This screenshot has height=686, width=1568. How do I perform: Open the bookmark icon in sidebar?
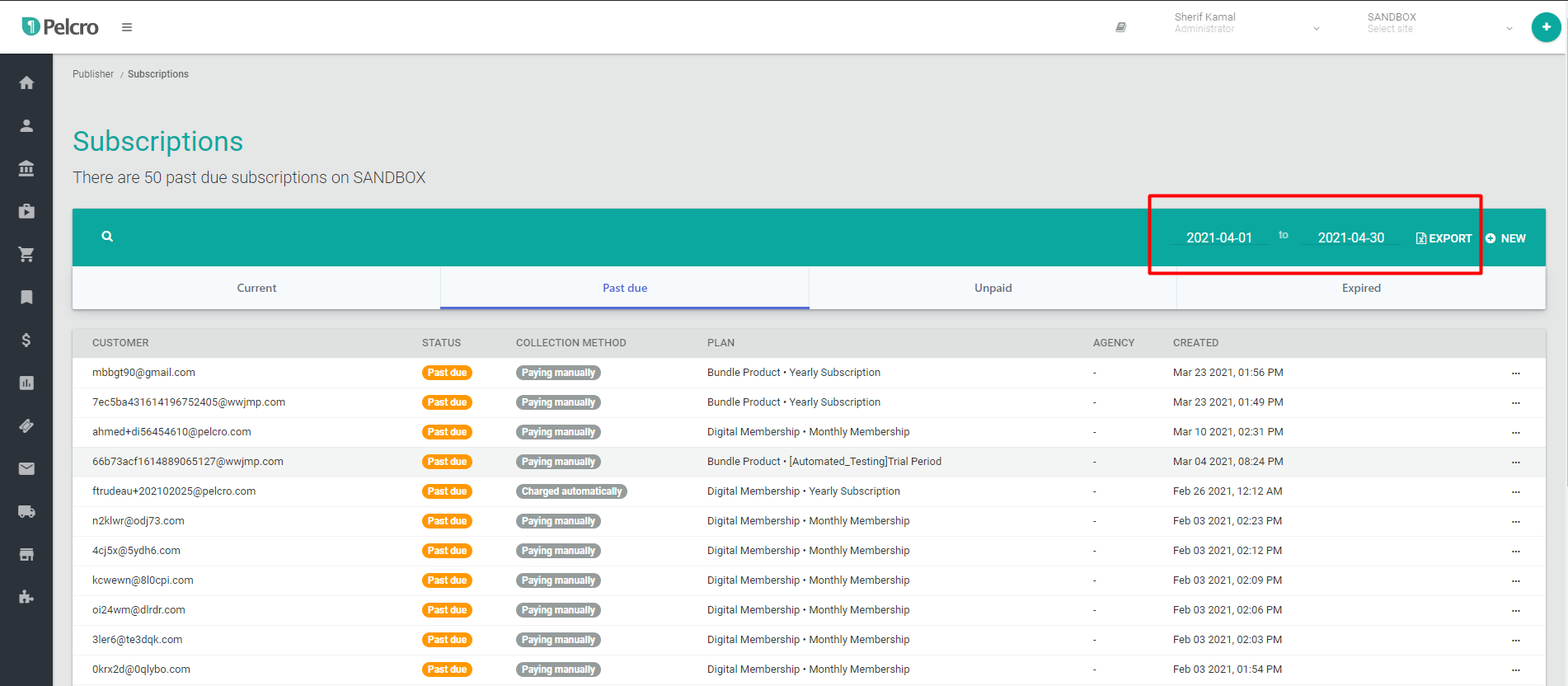(x=26, y=297)
